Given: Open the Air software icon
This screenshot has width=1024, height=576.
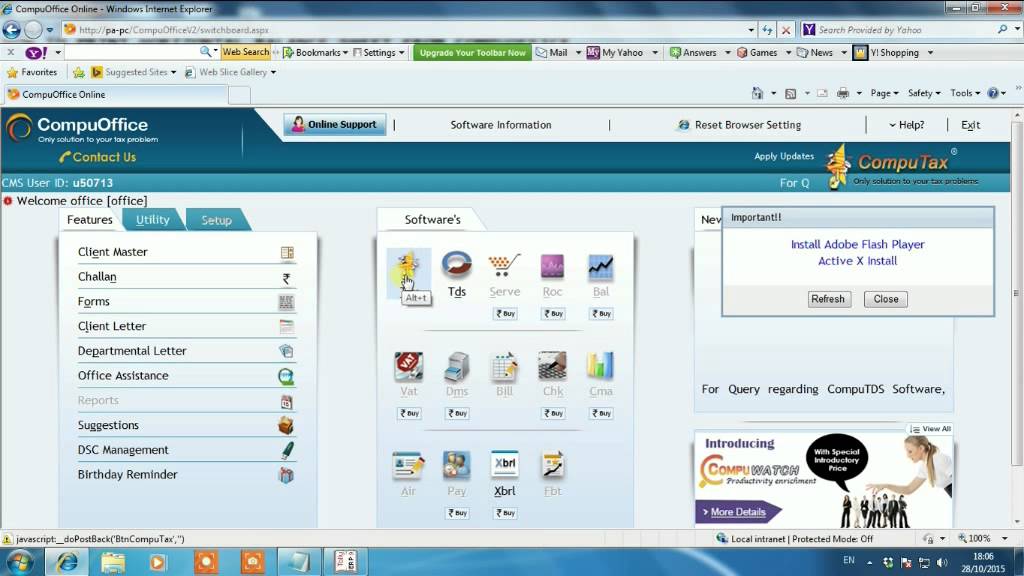Looking at the screenshot, I should point(409,466).
